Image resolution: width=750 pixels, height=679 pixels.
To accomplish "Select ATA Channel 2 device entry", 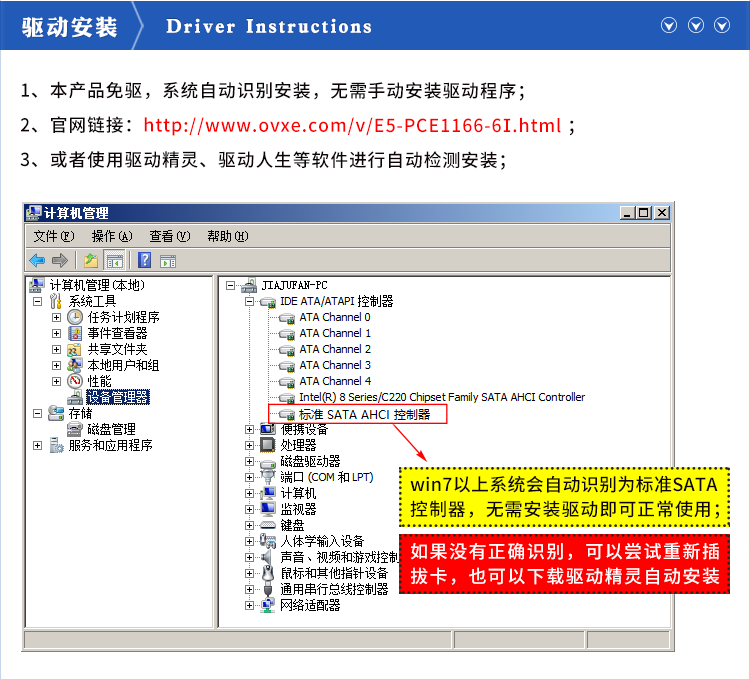I will pos(335,349).
